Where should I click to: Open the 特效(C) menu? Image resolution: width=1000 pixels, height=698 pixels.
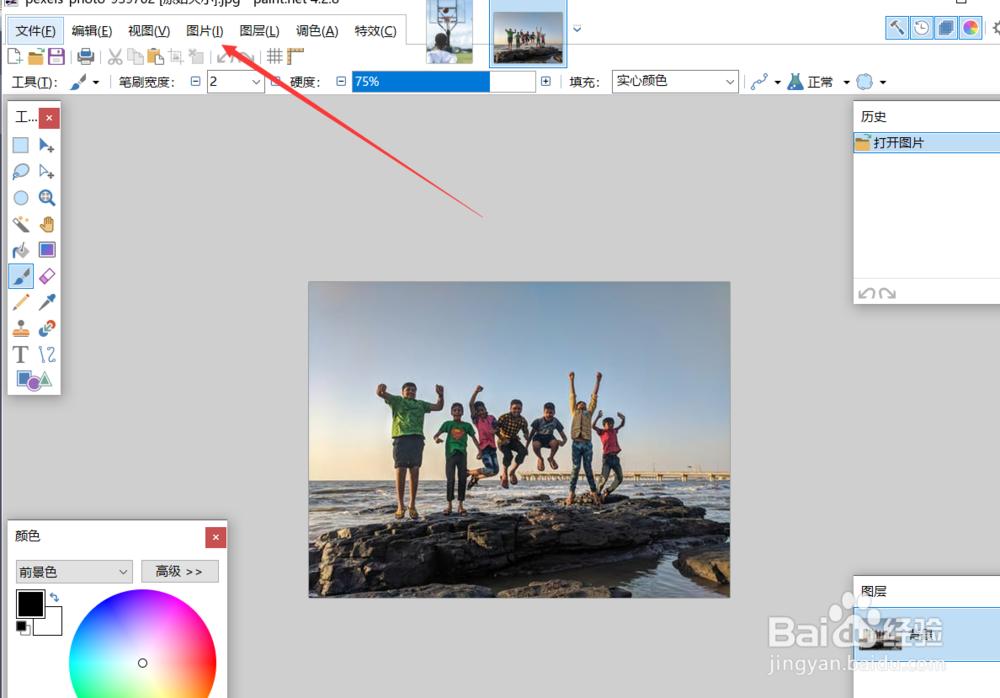375,31
